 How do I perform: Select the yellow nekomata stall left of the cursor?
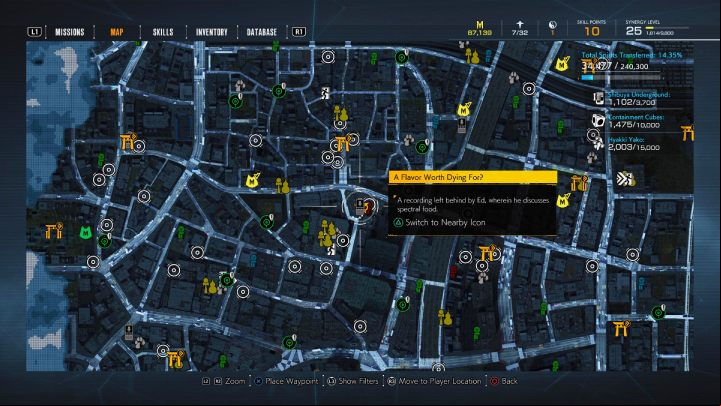click(252, 180)
